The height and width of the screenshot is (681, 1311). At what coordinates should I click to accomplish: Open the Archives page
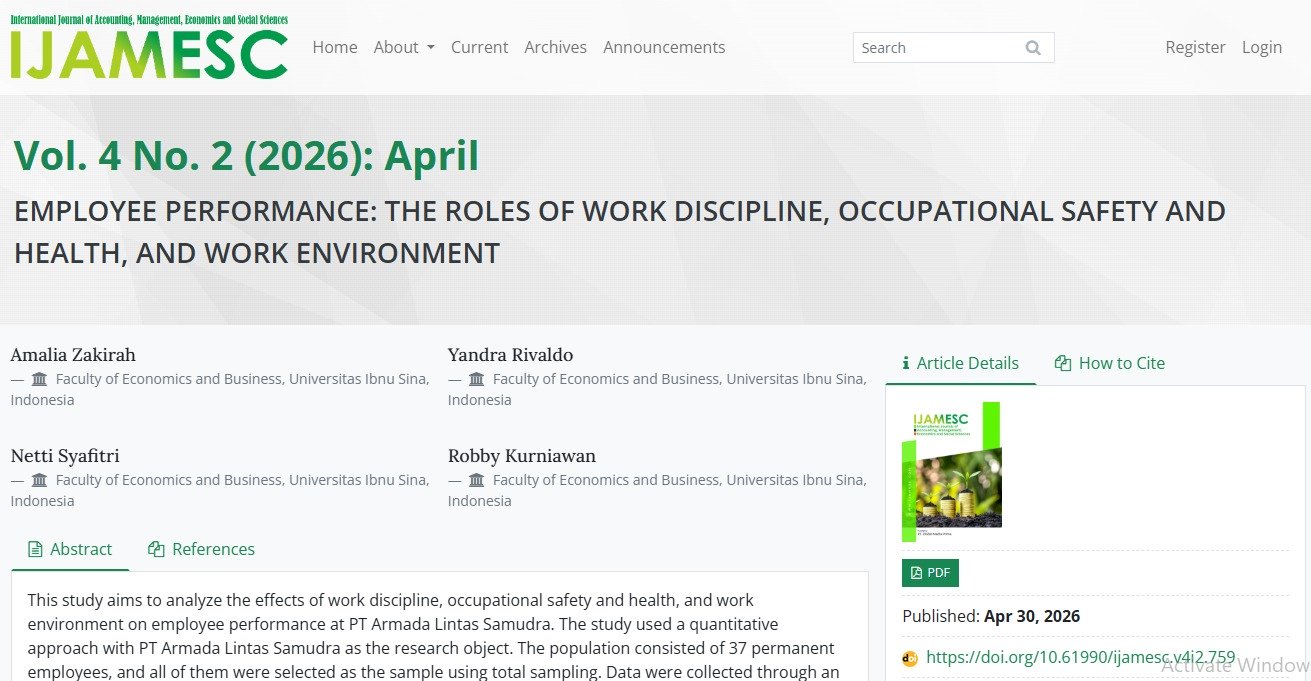click(555, 47)
